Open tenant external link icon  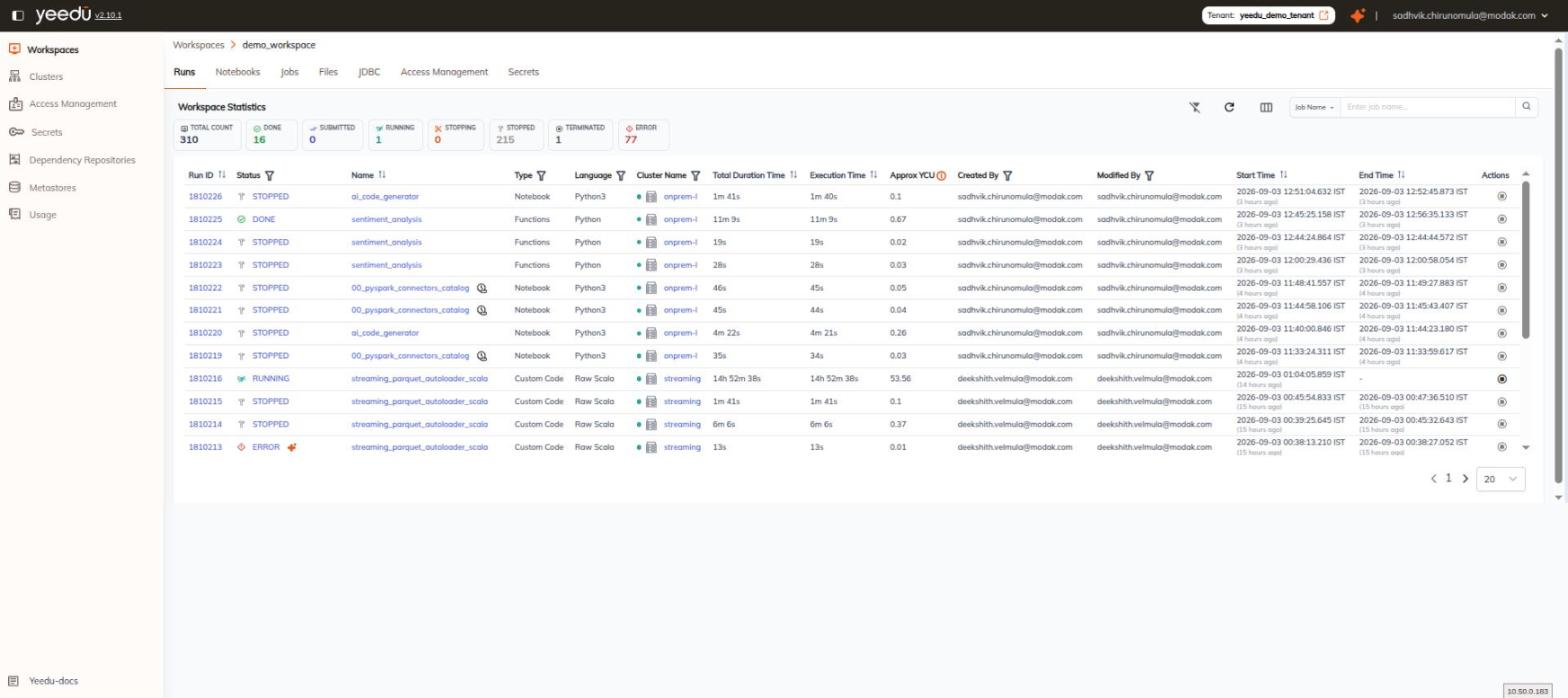coord(1324,15)
